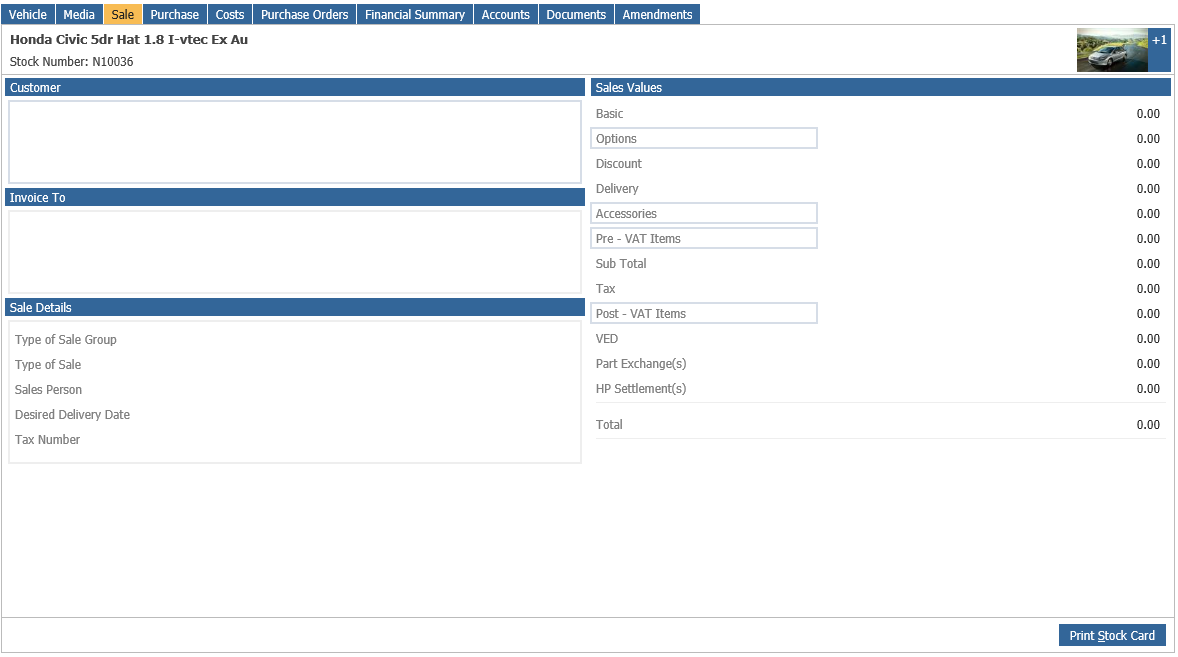
Task: Switch to the Purchase Orders tab
Action: pos(304,14)
